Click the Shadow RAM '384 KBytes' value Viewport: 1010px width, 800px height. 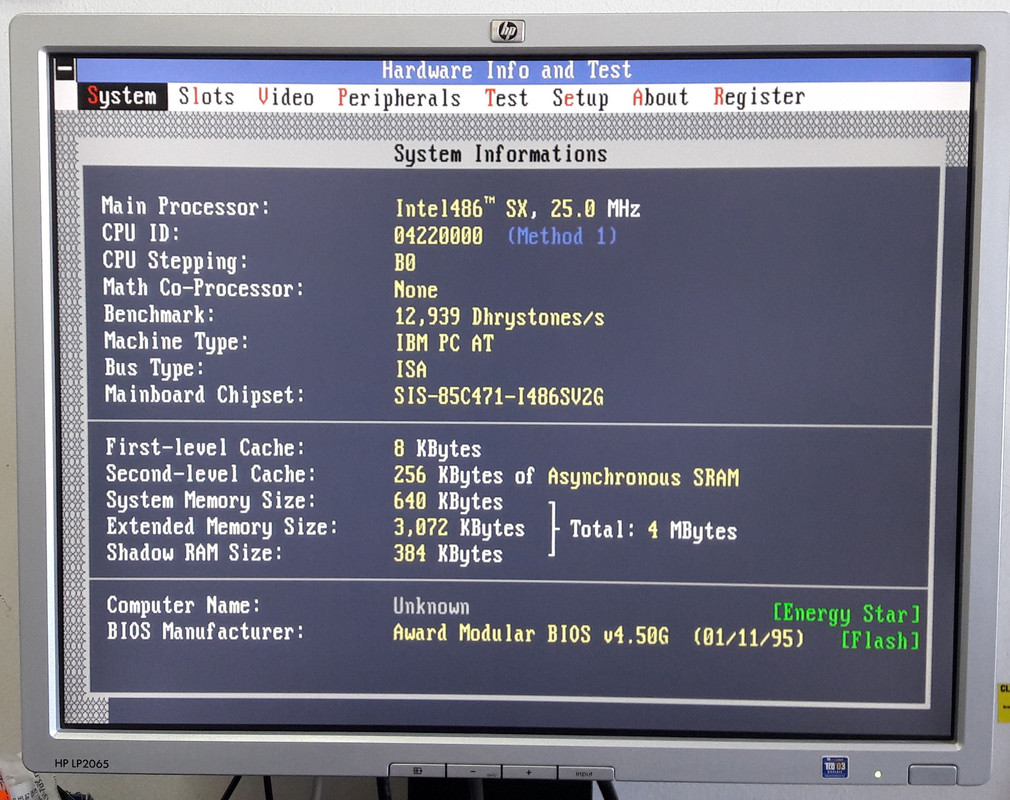pyautogui.click(x=448, y=554)
